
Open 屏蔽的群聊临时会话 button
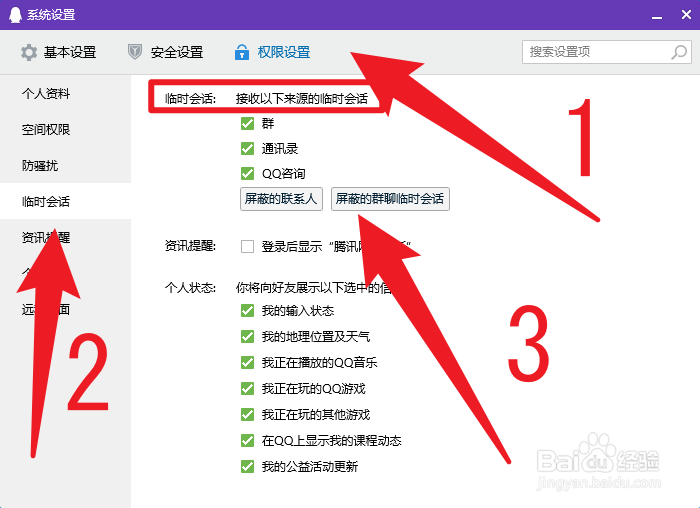[x=390, y=199]
